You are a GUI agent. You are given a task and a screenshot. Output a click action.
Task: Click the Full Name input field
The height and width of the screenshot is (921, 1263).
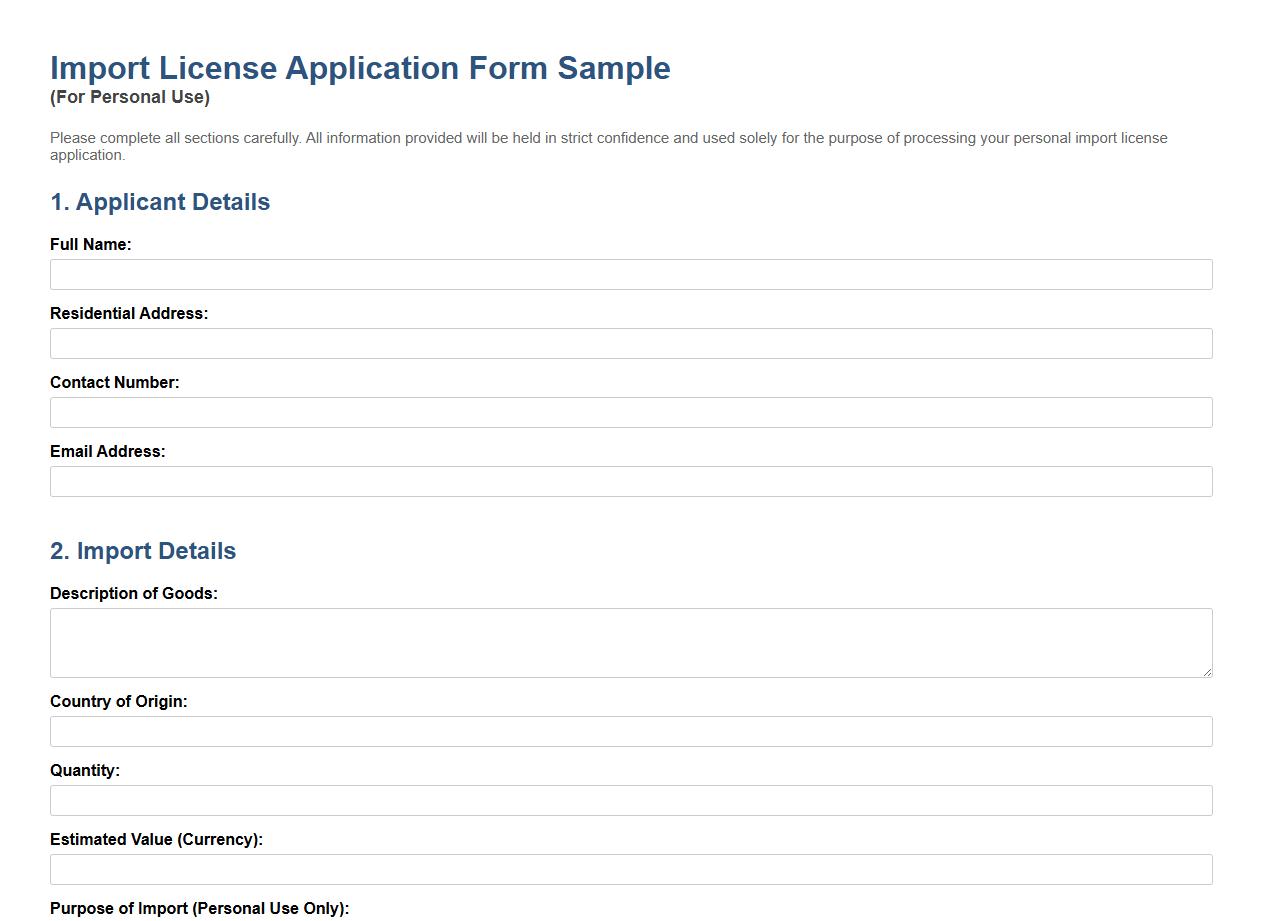630,274
